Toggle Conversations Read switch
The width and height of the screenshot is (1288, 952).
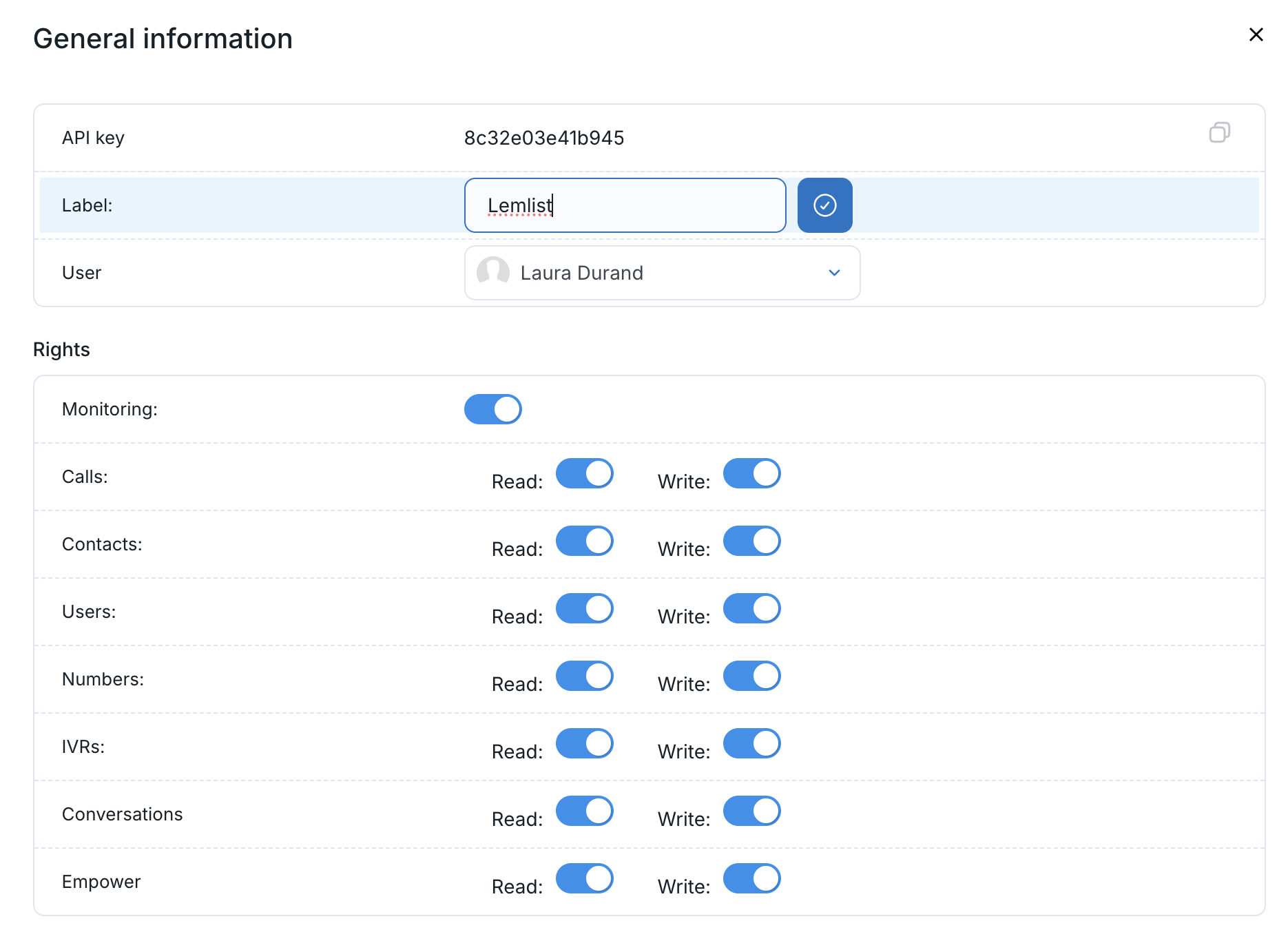[584, 811]
